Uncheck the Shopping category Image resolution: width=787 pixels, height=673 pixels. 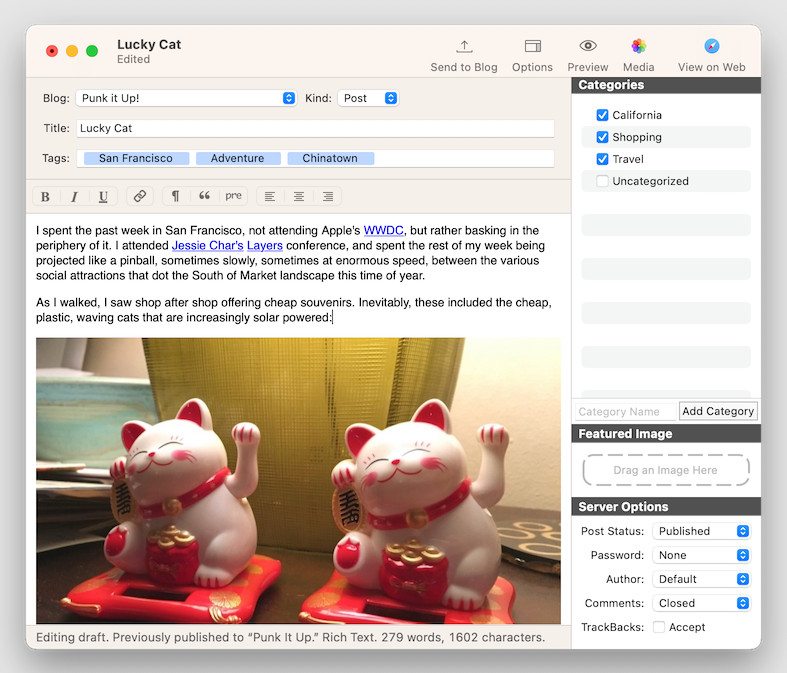602,137
